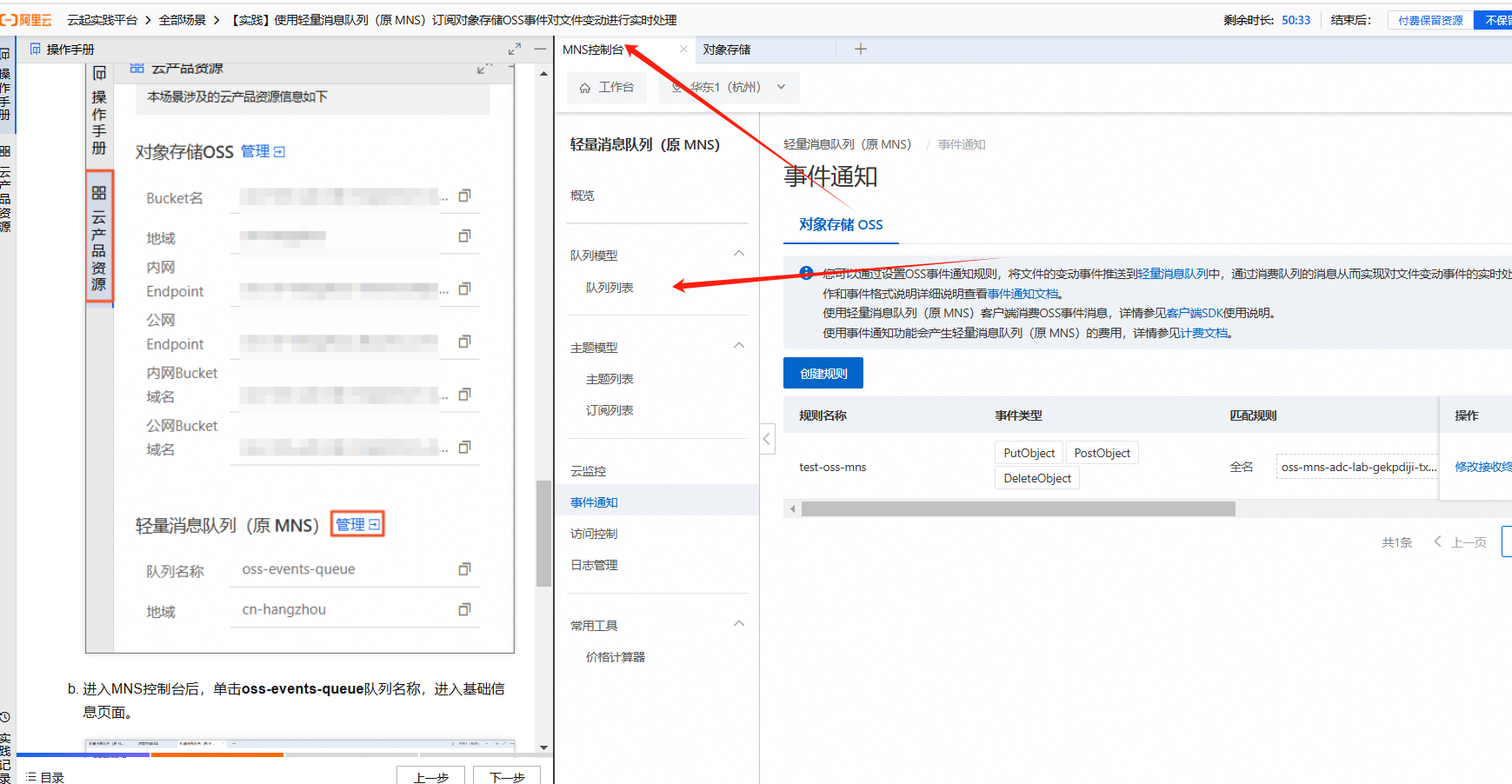The width and height of the screenshot is (1512, 784).
Task: Open the 计费文档 link
Action: point(1204,333)
